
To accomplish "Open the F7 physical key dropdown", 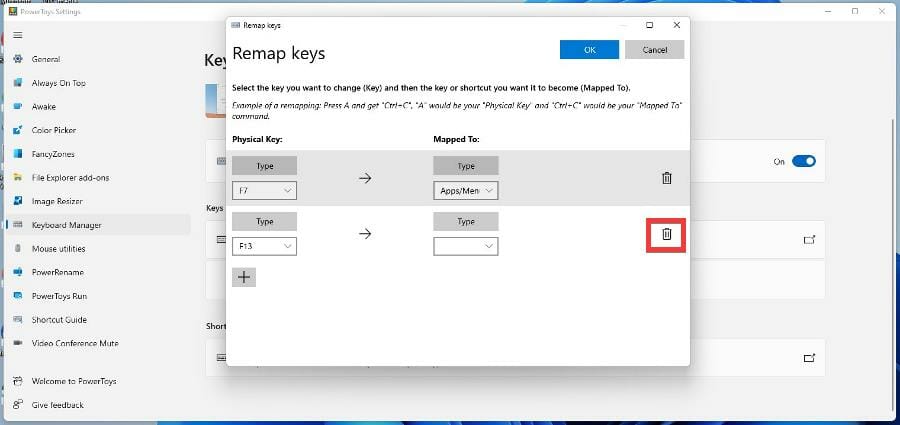I will tap(264, 191).
